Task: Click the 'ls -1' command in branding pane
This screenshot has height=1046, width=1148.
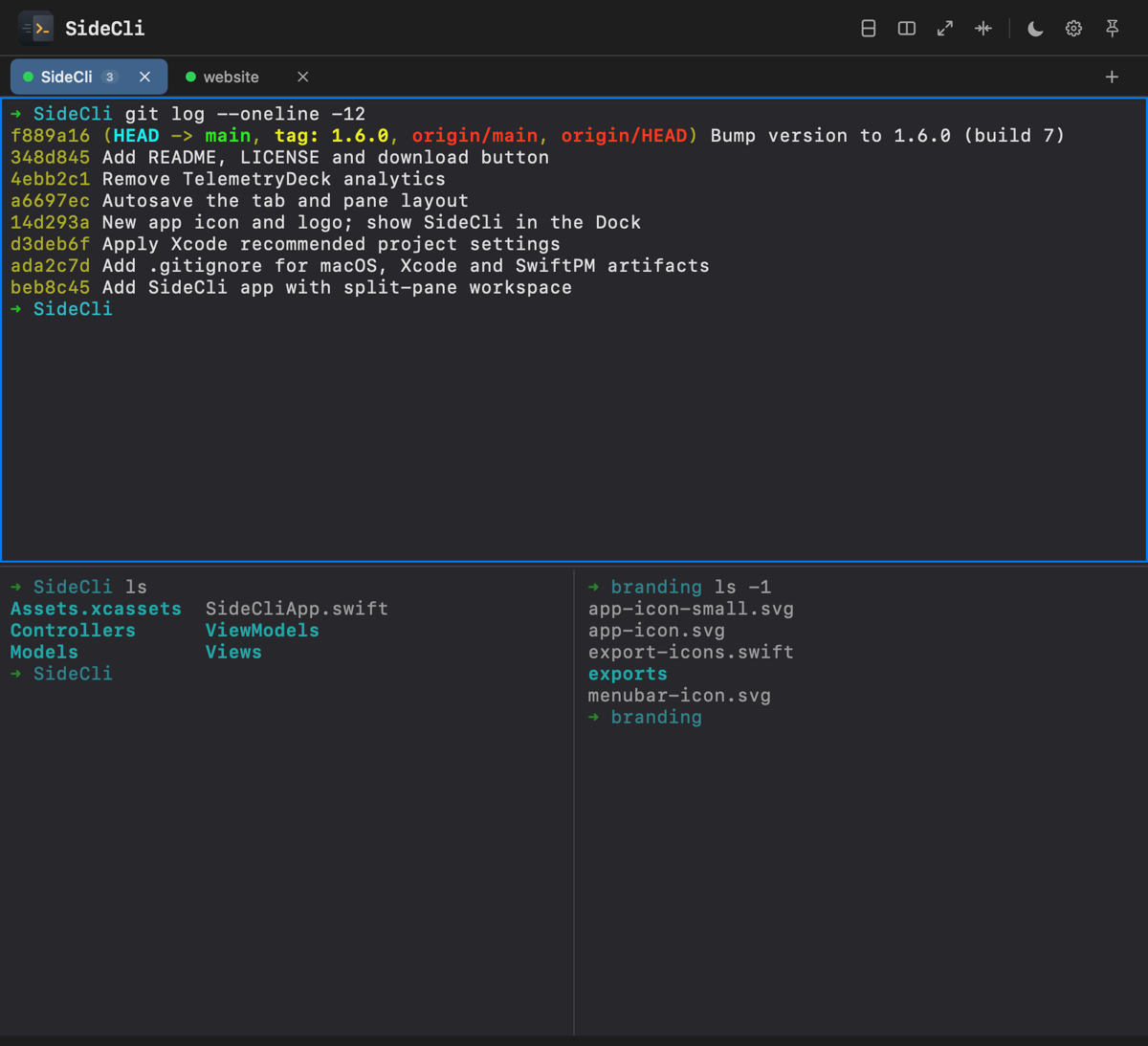Action: tap(742, 587)
